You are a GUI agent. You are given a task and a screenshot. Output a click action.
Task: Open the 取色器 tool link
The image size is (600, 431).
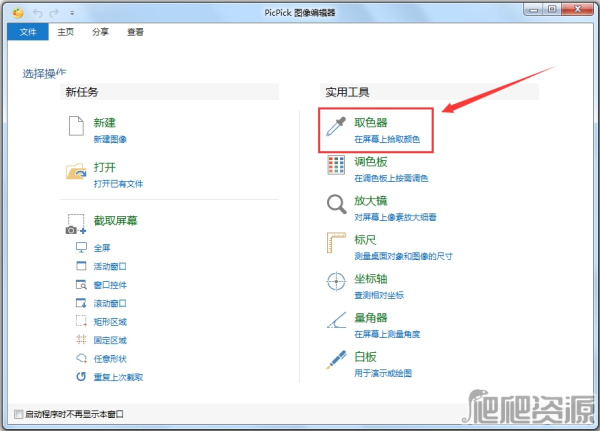click(x=370, y=122)
